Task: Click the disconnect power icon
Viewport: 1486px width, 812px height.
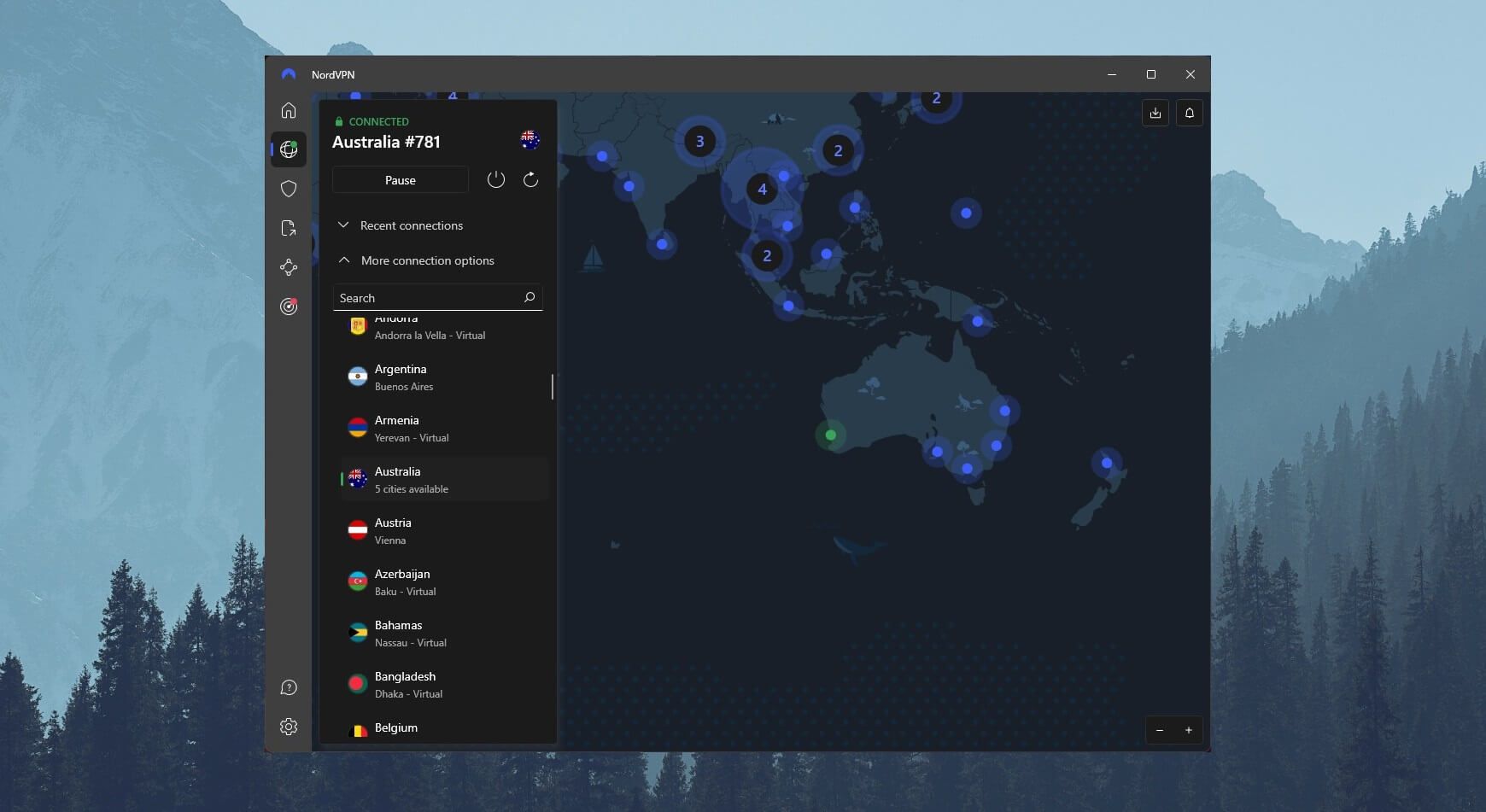Action: [496, 179]
